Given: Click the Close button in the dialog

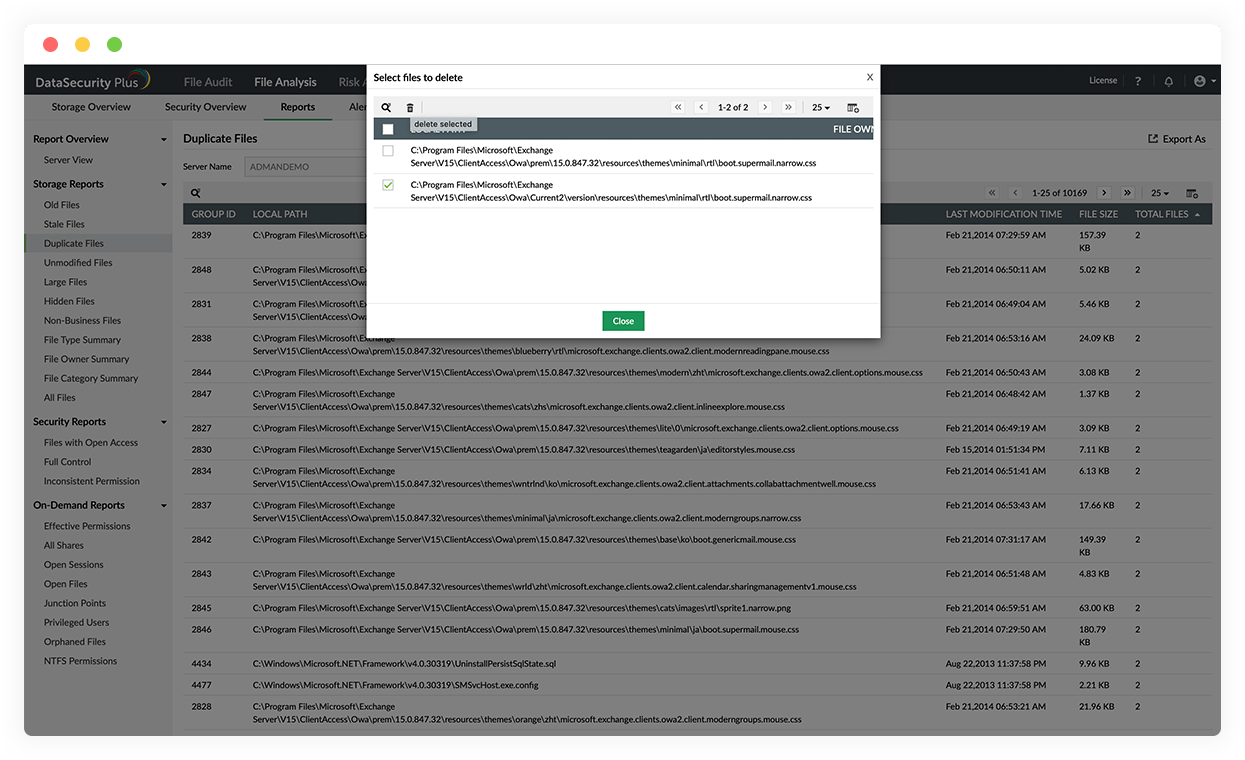Looking at the screenshot, I should (623, 321).
